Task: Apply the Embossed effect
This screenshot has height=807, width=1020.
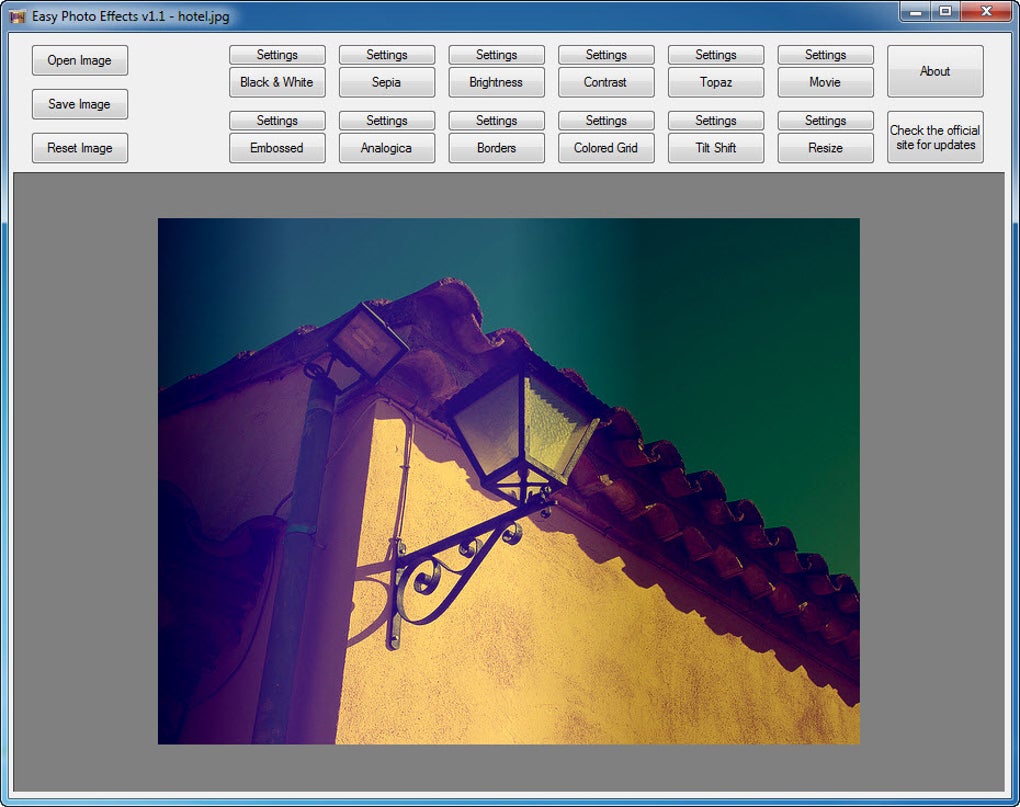Action: (277, 148)
